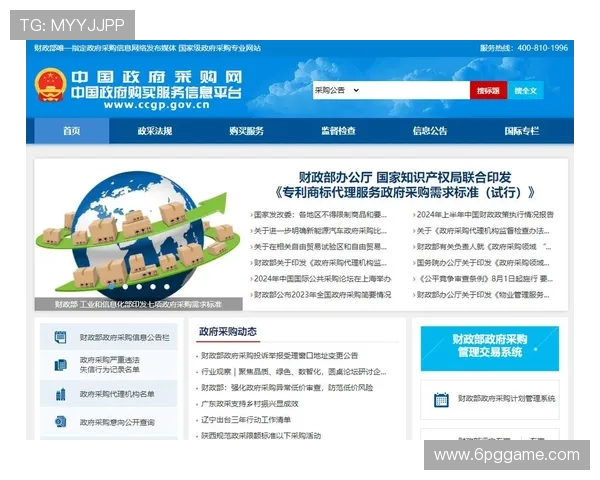The width and height of the screenshot is (600, 480).
Task: Click calendar icon for 财政部政府采购计划管理系统
Action: click(x=441, y=400)
